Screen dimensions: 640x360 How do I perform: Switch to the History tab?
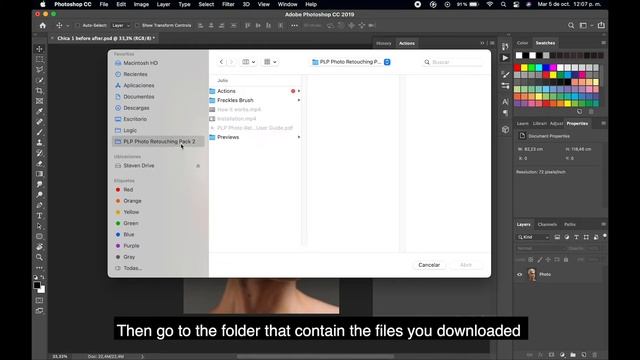384,43
